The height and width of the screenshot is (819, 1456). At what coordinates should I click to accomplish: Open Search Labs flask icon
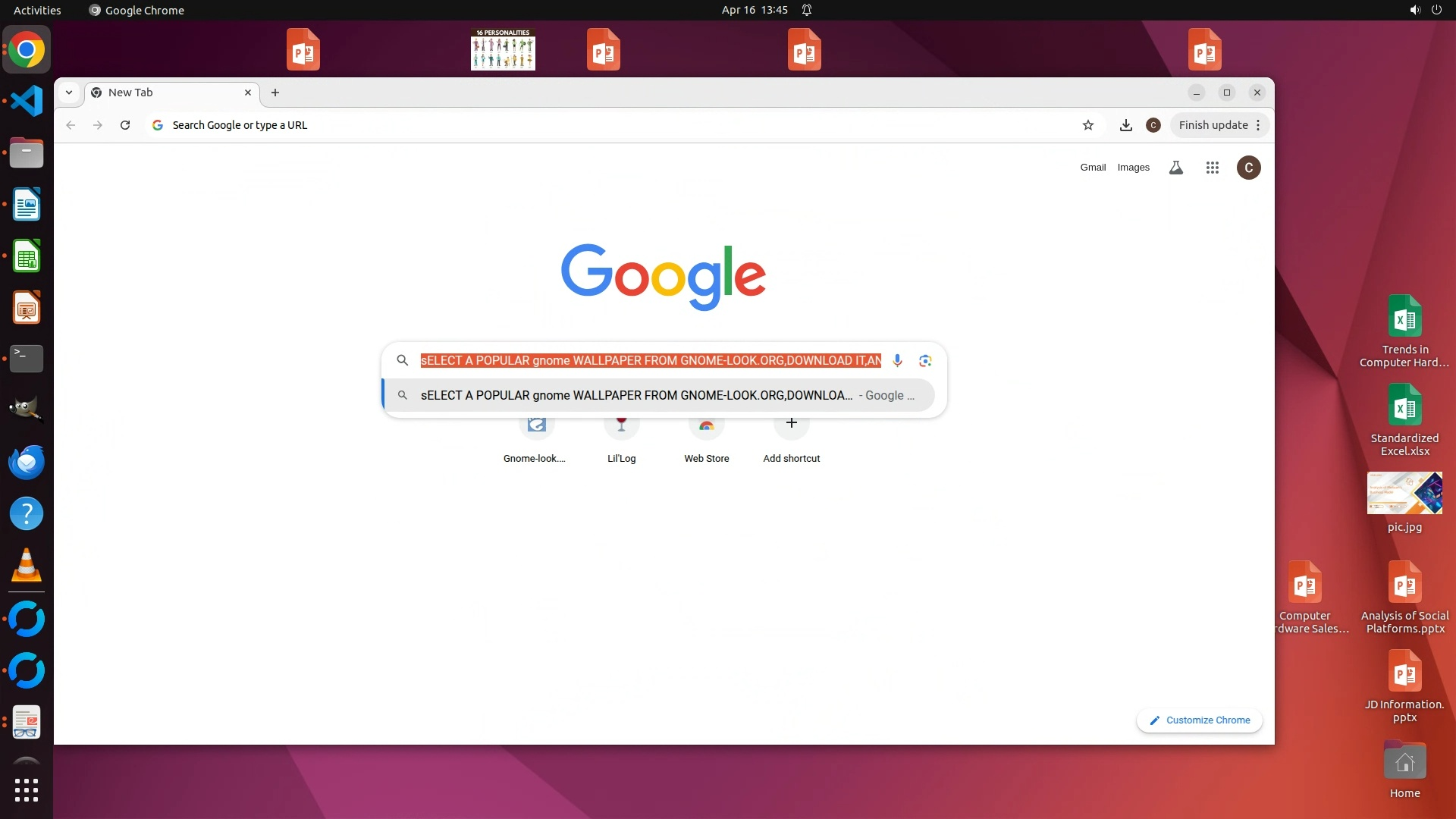point(1175,168)
